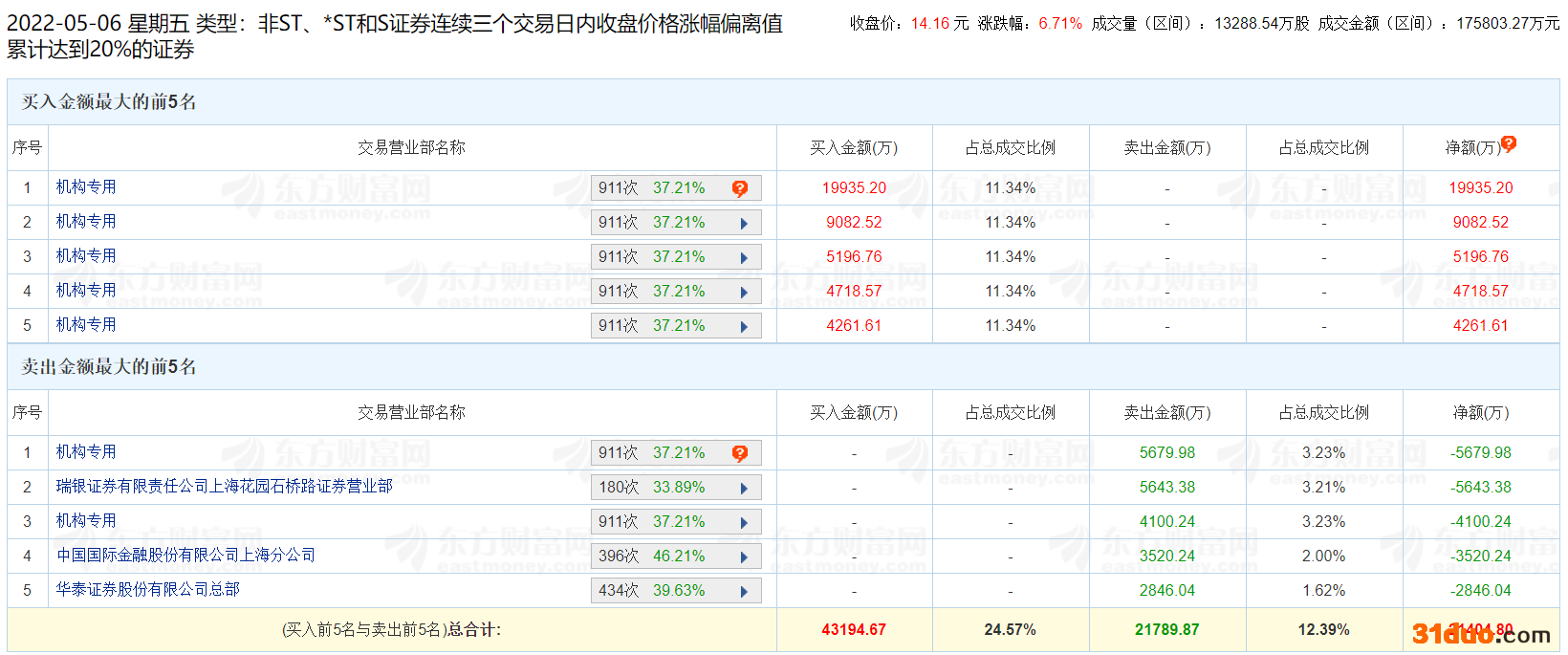Expand details arrow for 瑞银证券 row
1568x655 pixels.
click(744, 488)
